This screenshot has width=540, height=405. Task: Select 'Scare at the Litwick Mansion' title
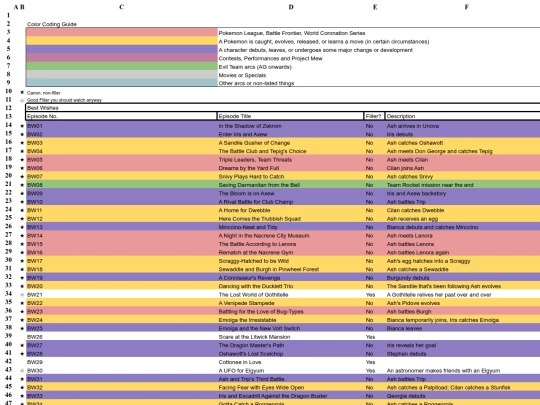coord(254,337)
